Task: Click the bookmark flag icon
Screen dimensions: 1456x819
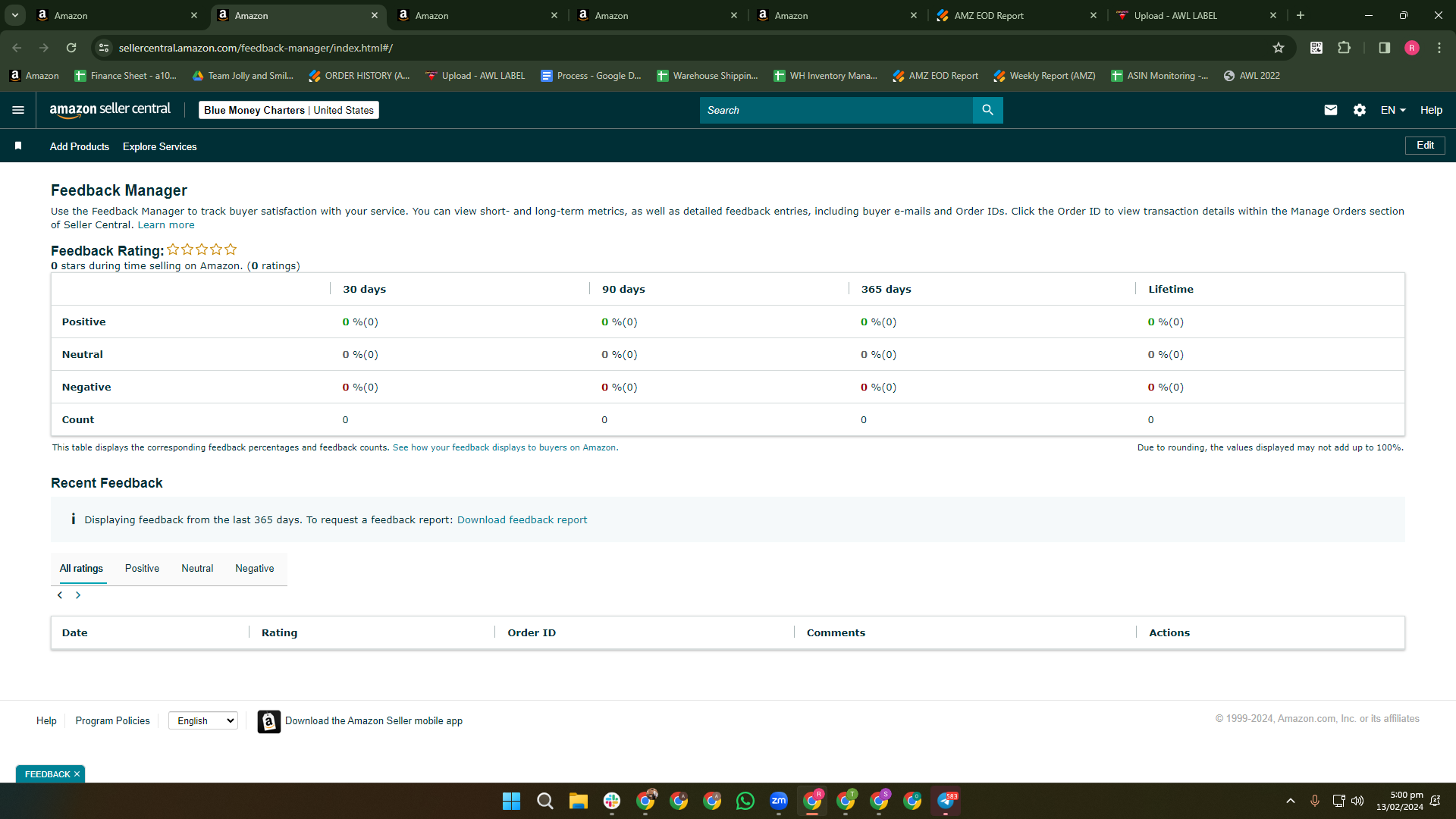Action: pos(18,146)
